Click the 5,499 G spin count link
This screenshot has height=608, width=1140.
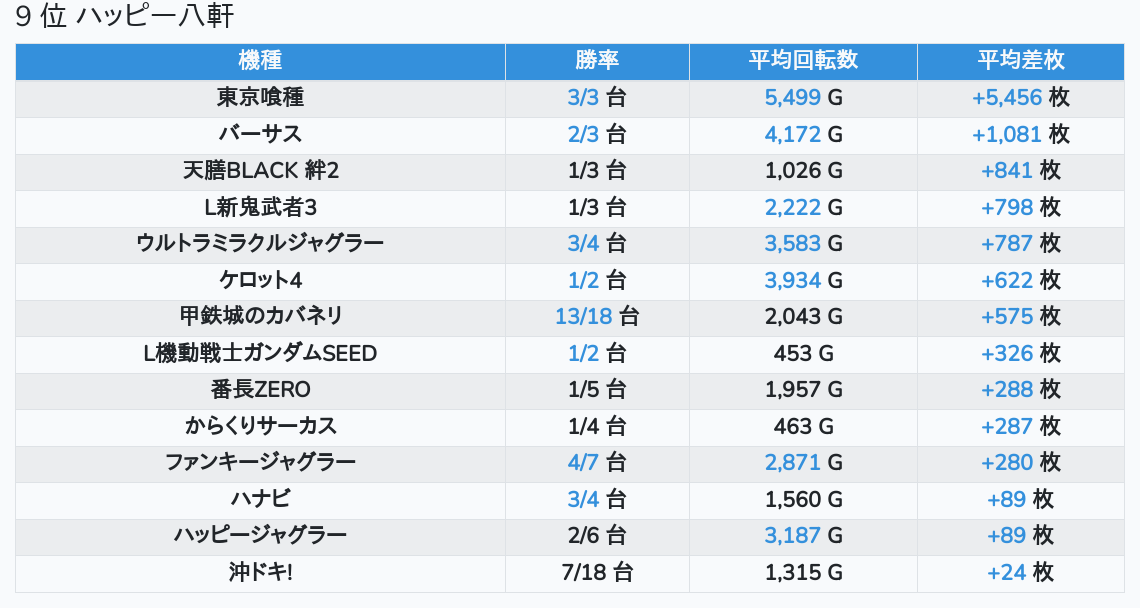(793, 98)
